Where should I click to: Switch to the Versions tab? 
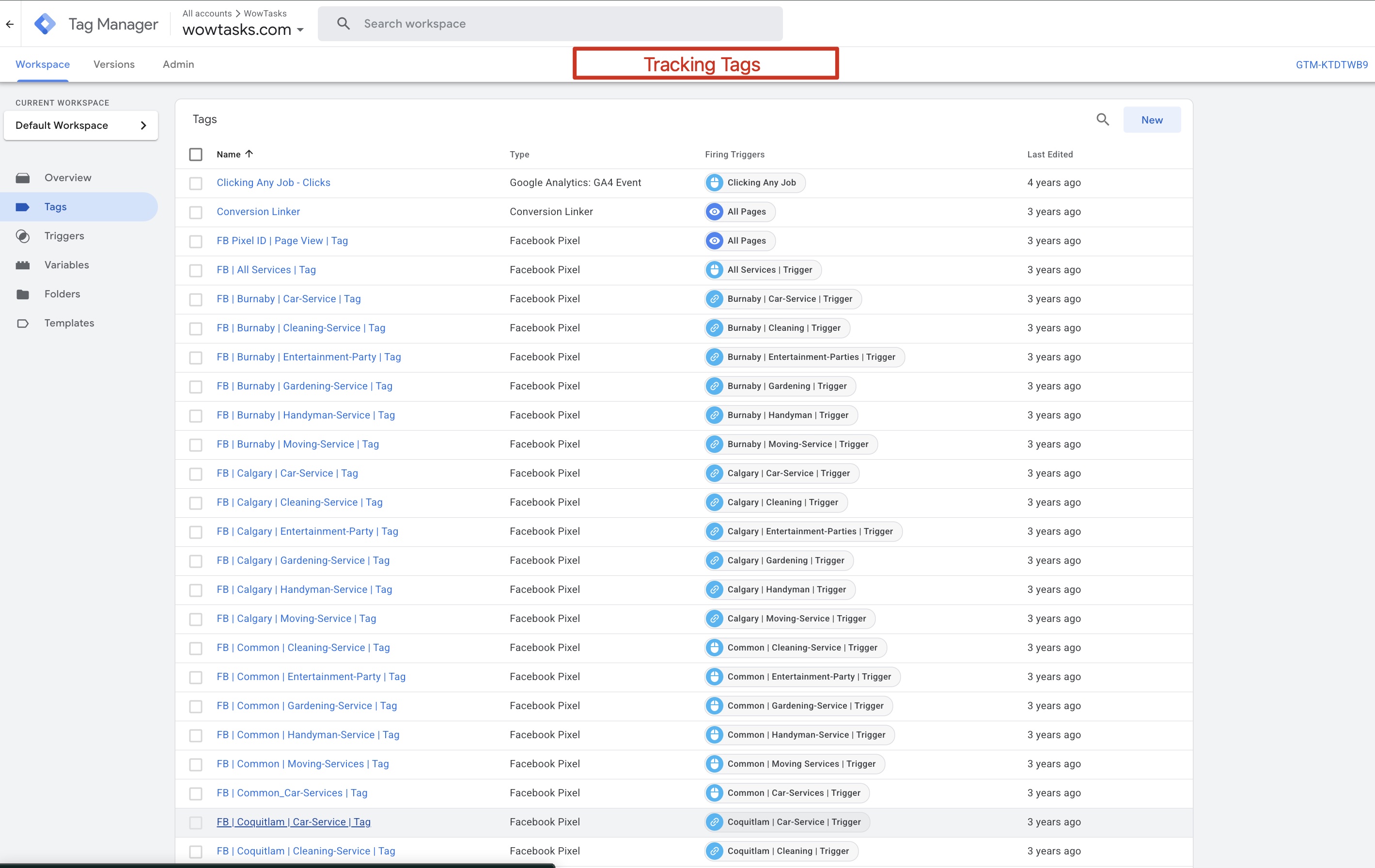pos(114,64)
